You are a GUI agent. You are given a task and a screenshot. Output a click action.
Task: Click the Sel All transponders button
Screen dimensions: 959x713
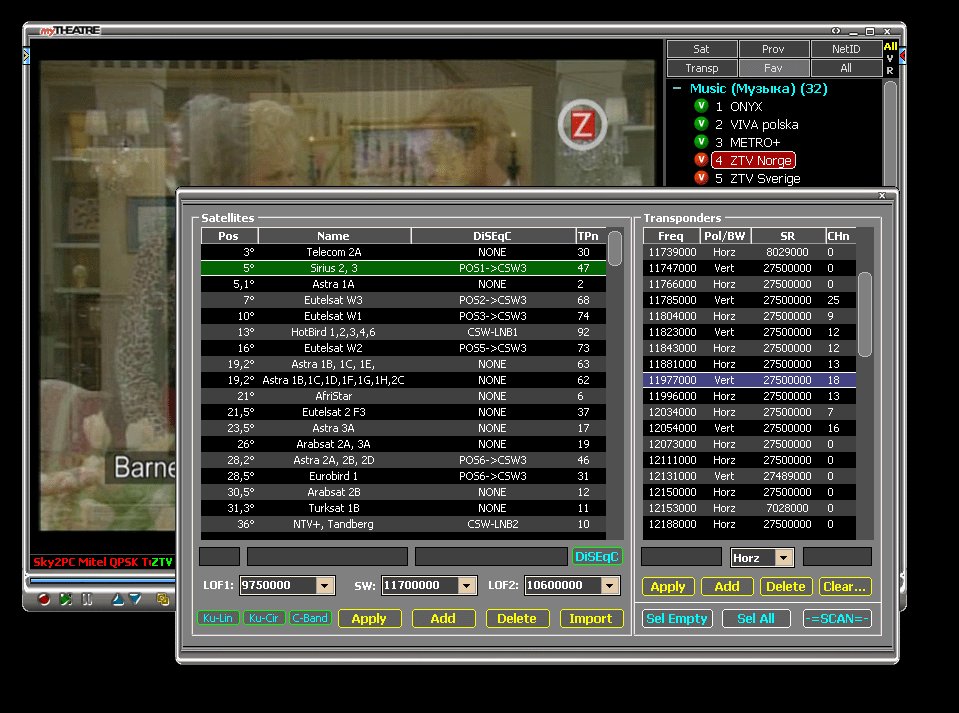pyautogui.click(x=756, y=618)
